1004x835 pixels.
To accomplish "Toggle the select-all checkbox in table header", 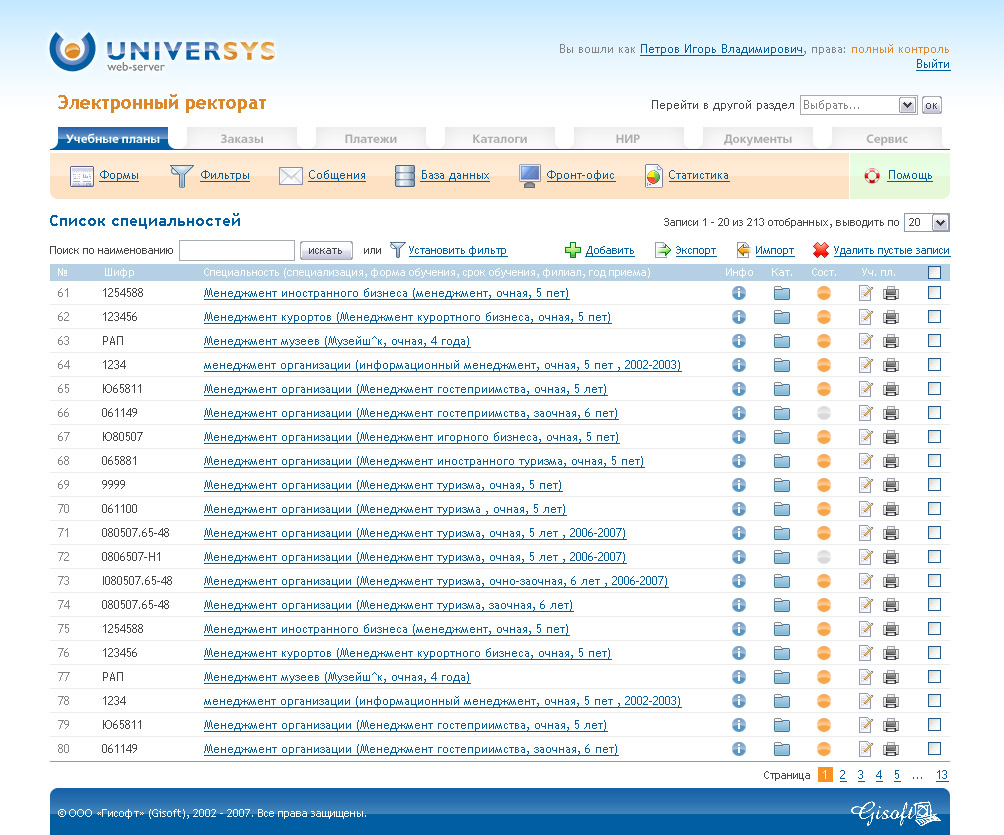I will pos(934,272).
